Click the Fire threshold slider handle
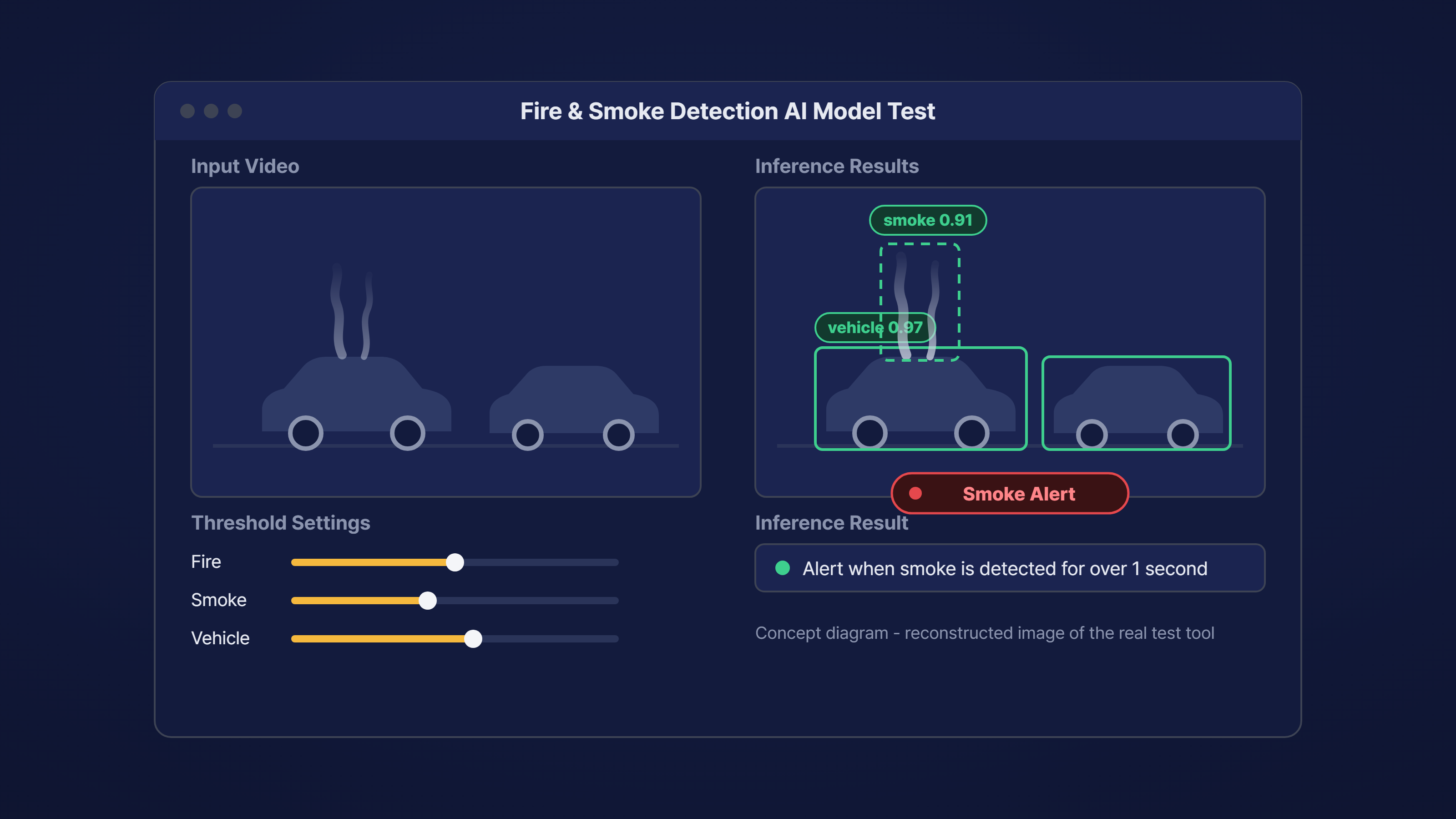 (x=455, y=562)
